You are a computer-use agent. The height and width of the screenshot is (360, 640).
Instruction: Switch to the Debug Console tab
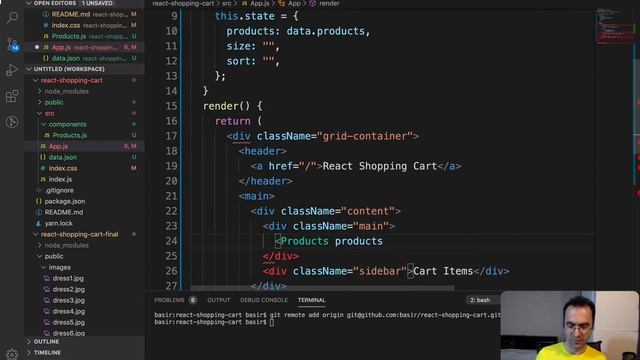click(x=264, y=300)
